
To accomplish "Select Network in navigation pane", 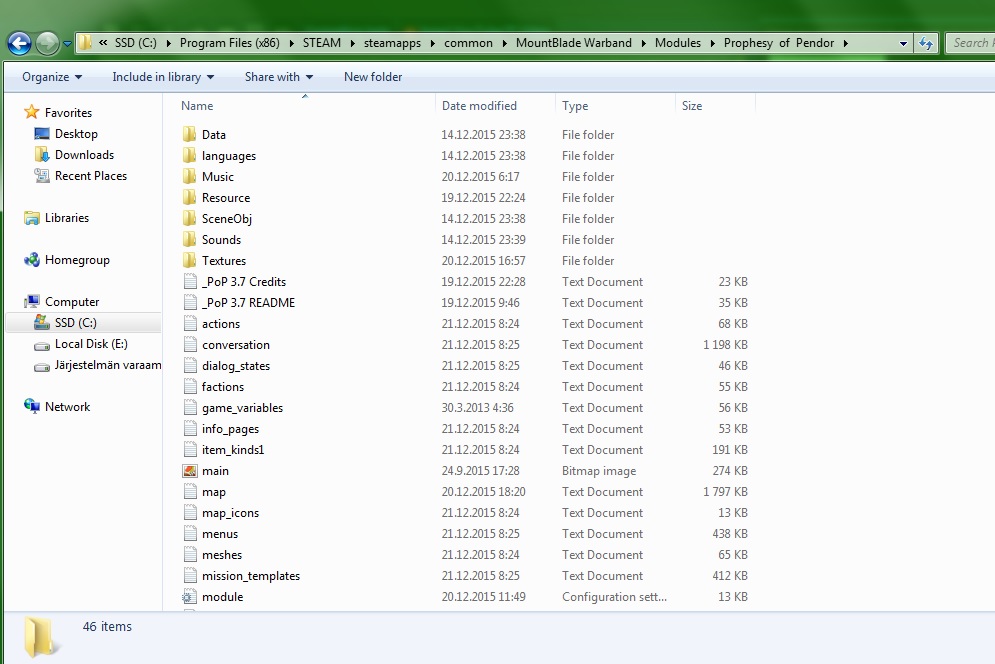I will (x=67, y=406).
